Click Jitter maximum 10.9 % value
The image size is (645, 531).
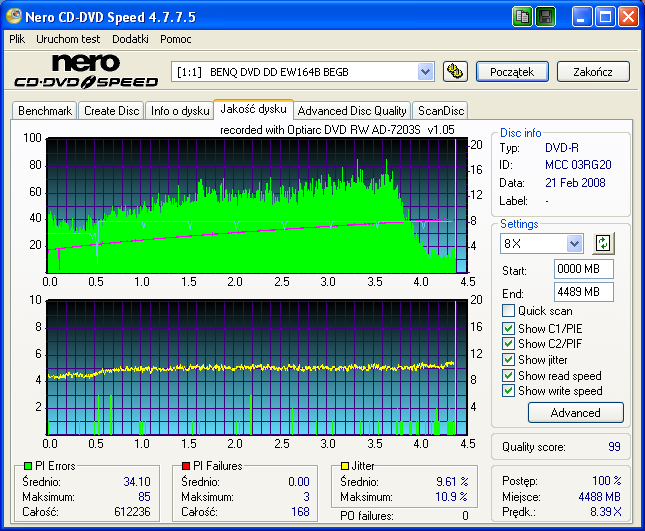[x=451, y=496]
